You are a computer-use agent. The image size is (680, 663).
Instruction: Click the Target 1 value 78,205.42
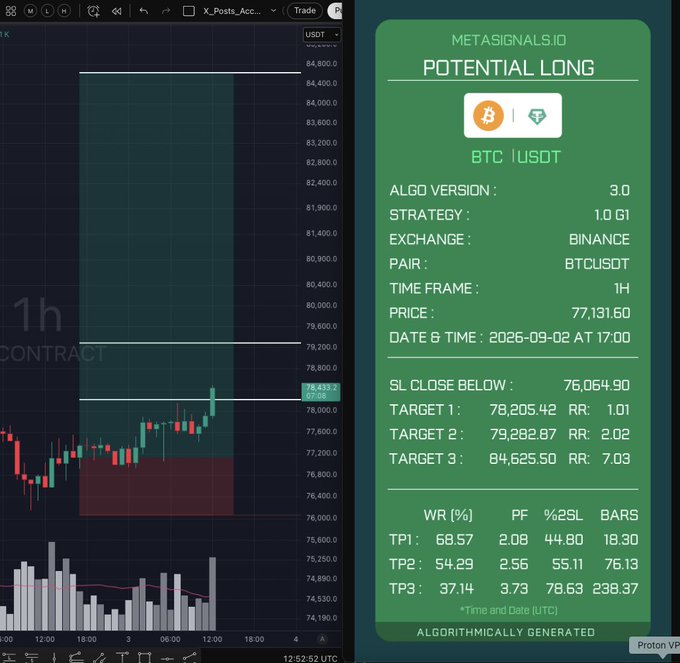523,410
